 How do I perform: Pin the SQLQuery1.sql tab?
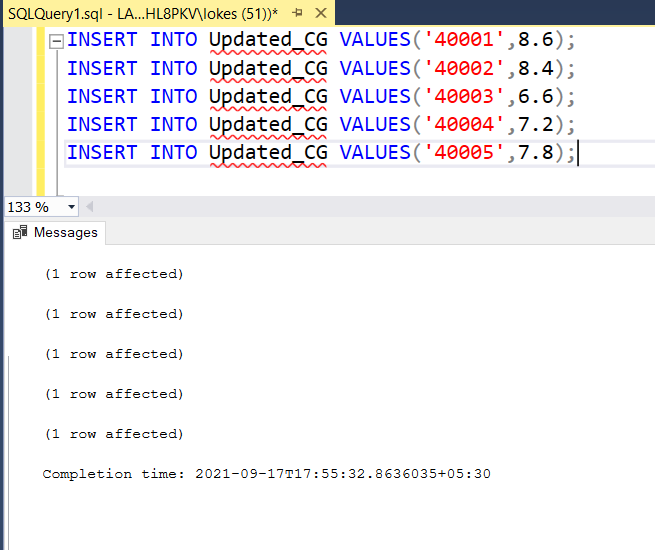297,13
